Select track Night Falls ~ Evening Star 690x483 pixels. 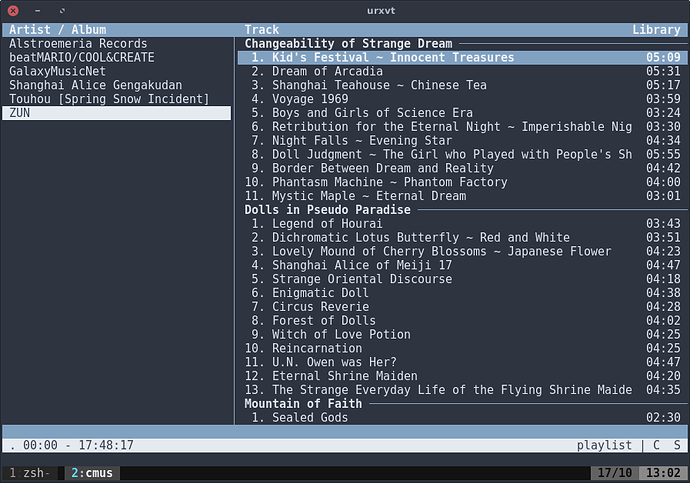[462, 141]
